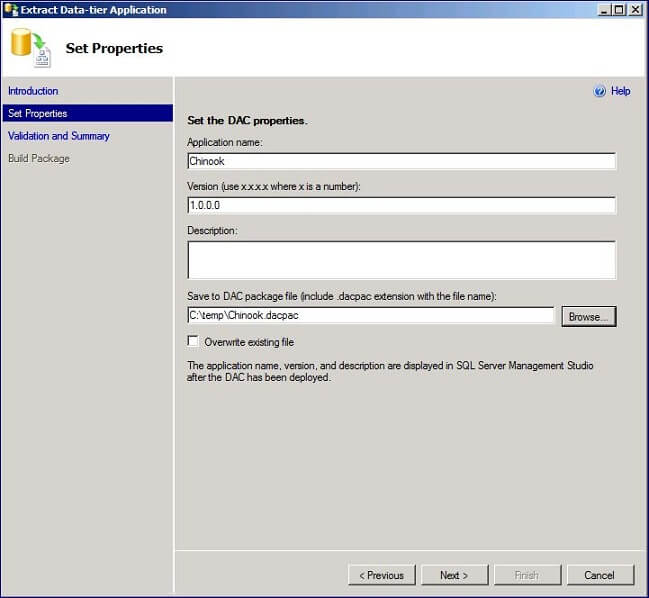Viewport: 649px width, 598px height.
Task: Click the 'Overwrite existing file' label text
Action: pyautogui.click(x=249, y=342)
